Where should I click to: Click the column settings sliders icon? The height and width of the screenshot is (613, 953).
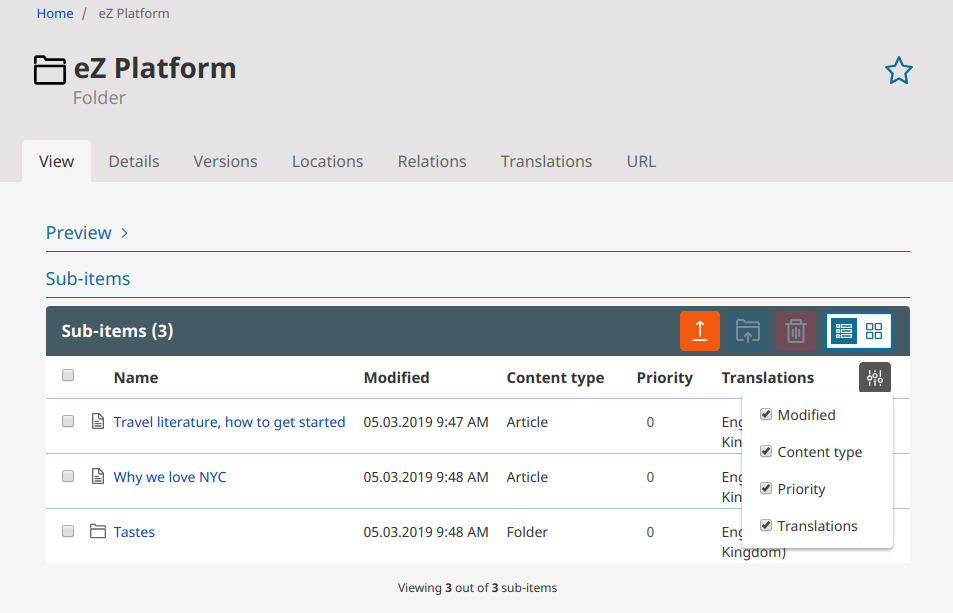point(875,377)
